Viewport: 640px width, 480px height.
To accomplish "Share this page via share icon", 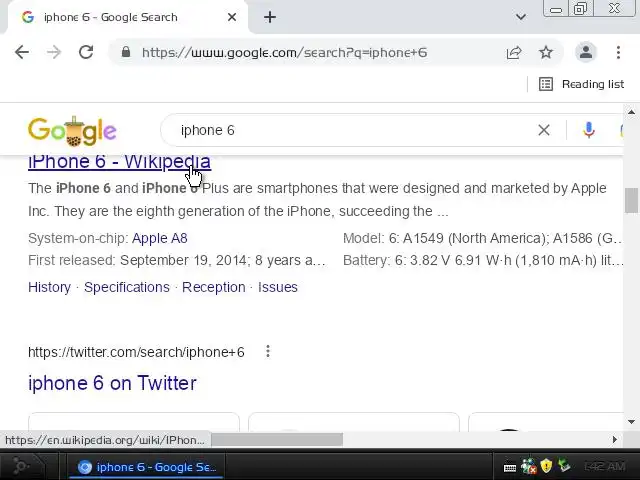I will (x=513, y=52).
